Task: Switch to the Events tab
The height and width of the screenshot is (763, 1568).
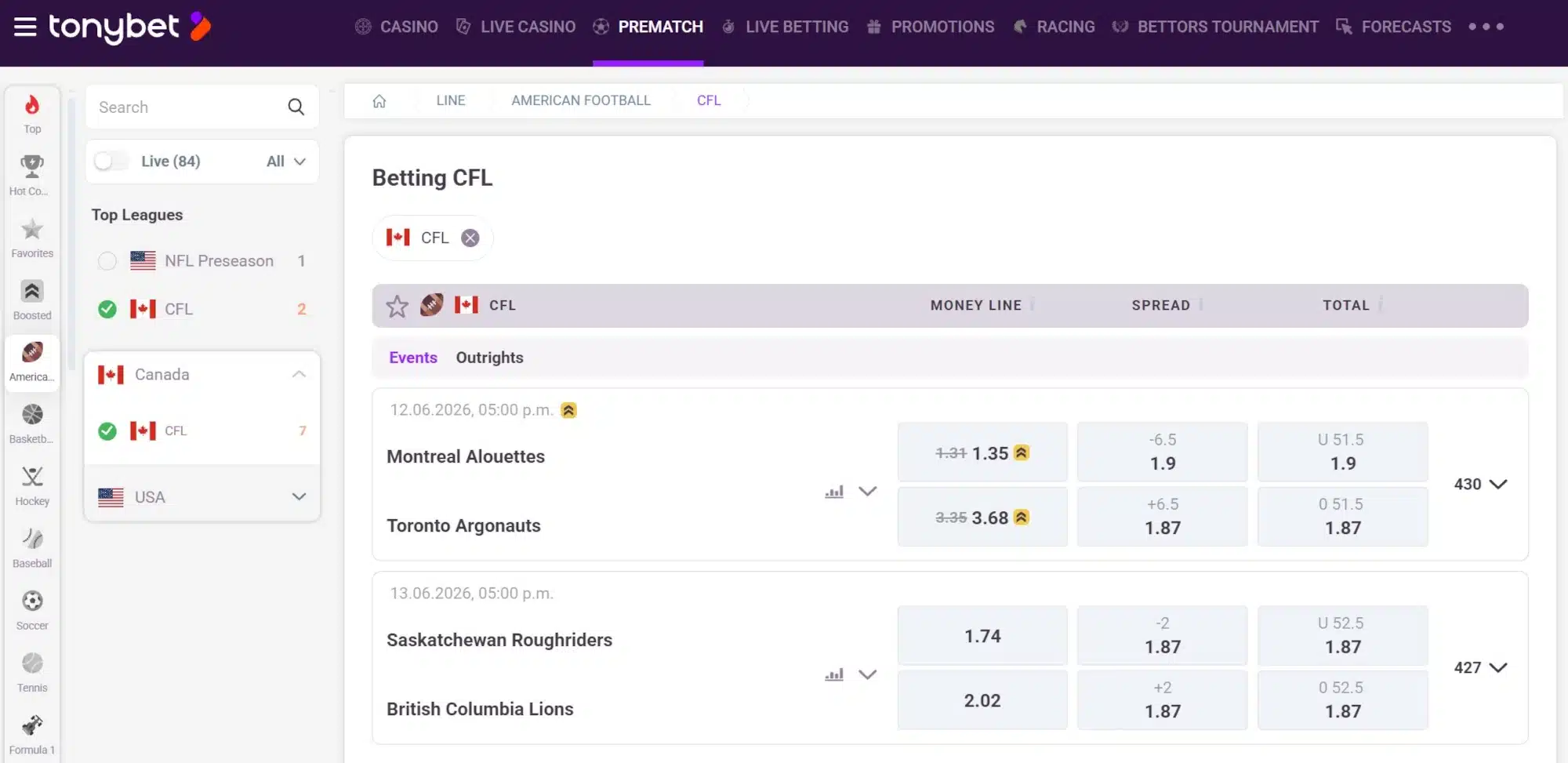Action: 413,358
